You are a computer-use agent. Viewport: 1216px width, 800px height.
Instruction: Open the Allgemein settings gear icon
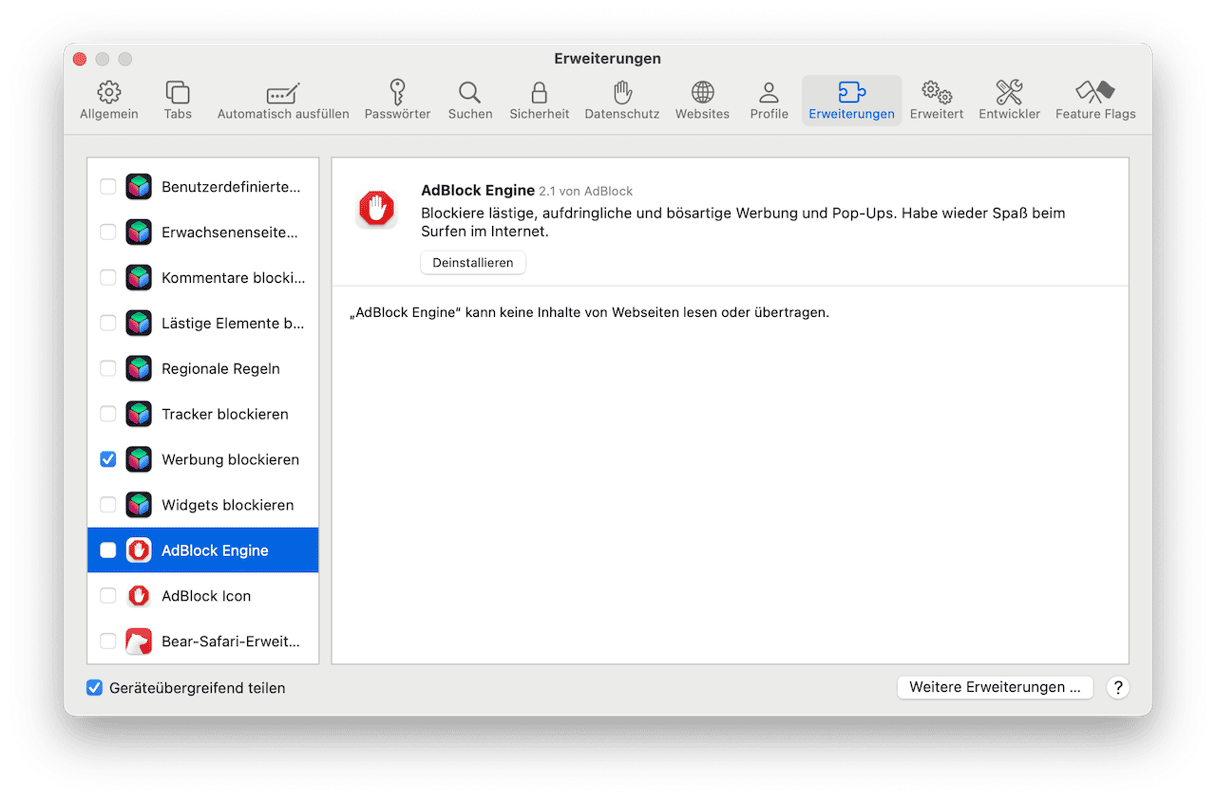pyautogui.click(x=109, y=92)
